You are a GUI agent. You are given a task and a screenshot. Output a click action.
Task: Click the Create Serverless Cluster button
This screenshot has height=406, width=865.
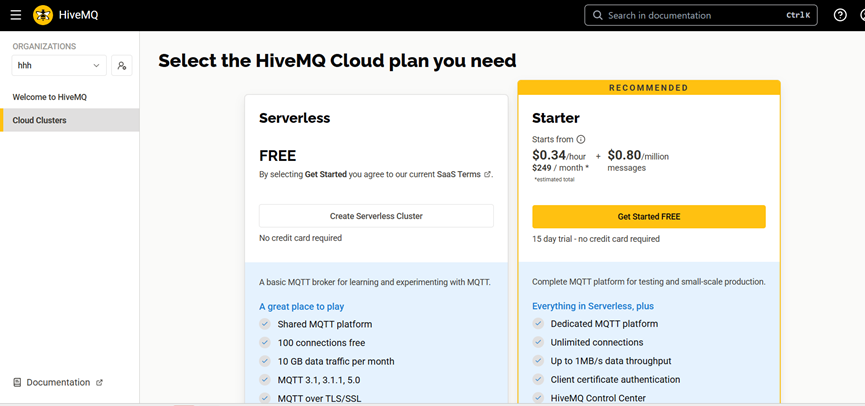pyautogui.click(x=376, y=216)
